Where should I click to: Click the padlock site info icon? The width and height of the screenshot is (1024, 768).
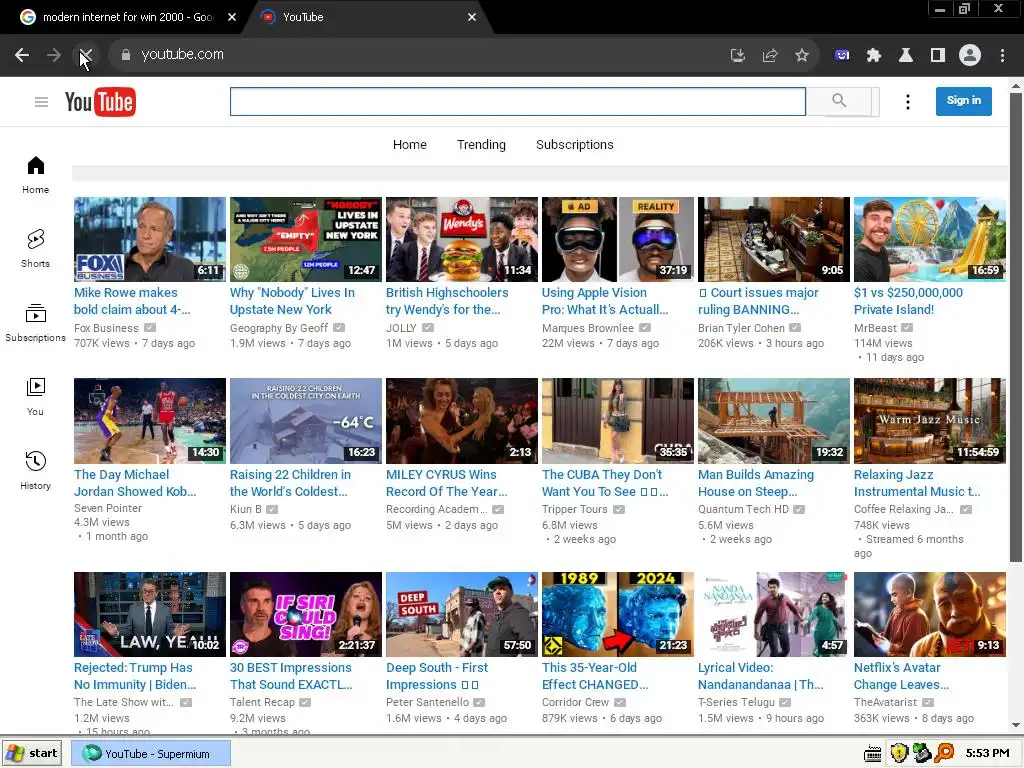click(x=125, y=55)
